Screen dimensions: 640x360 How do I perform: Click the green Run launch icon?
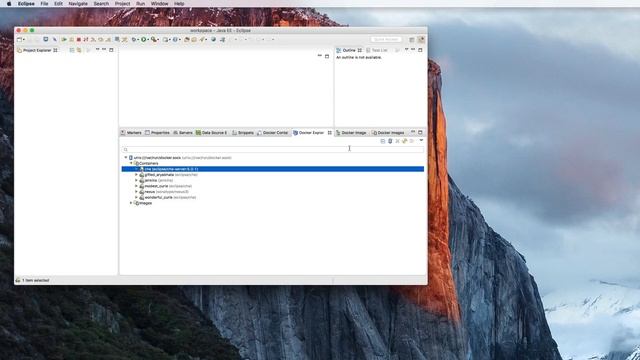pos(144,40)
